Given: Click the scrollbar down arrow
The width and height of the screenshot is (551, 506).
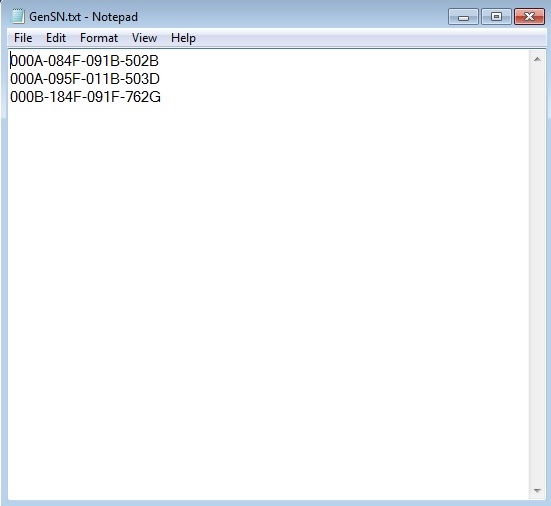Looking at the screenshot, I should pos(537,490).
